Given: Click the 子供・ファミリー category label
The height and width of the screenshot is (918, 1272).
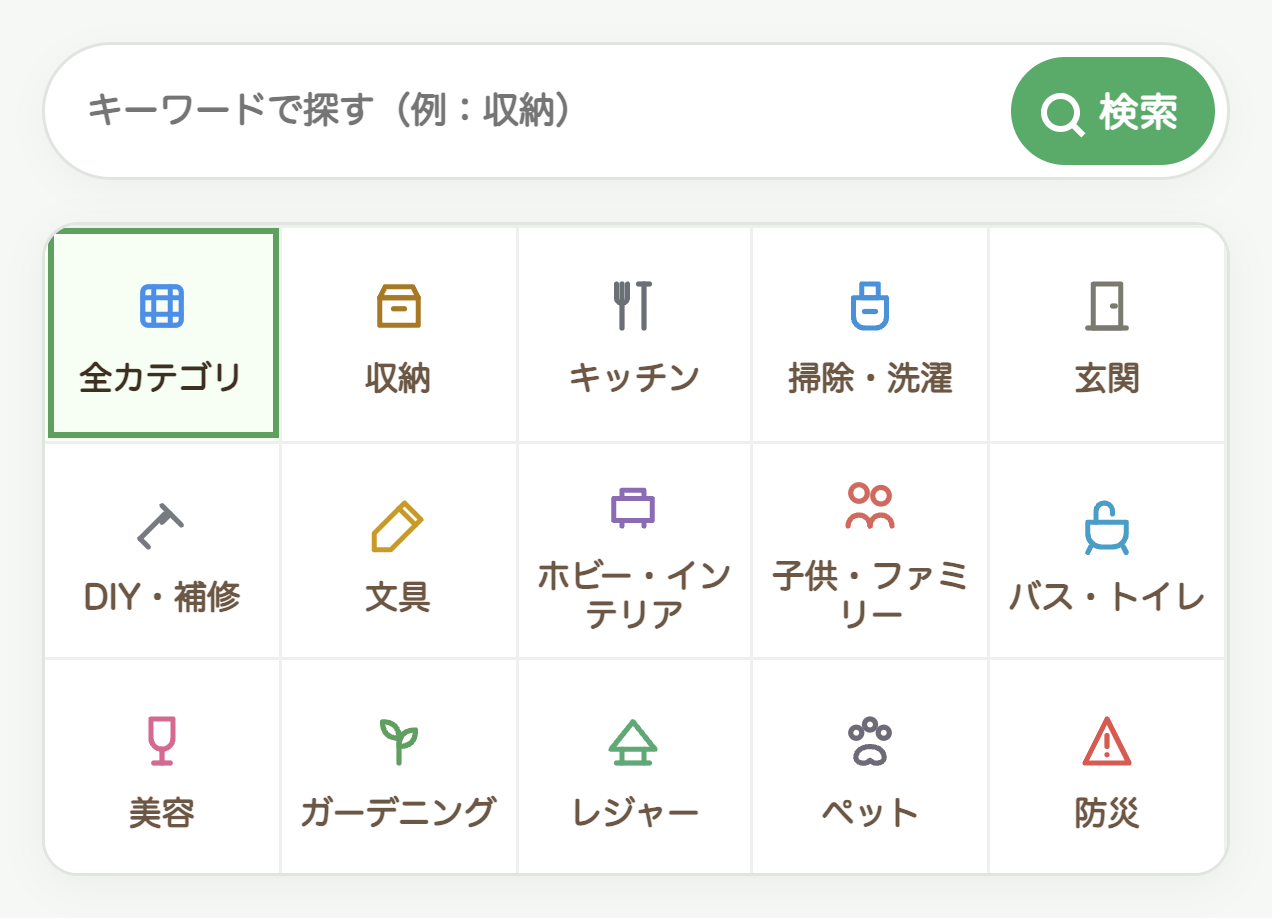Looking at the screenshot, I should (870, 595).
